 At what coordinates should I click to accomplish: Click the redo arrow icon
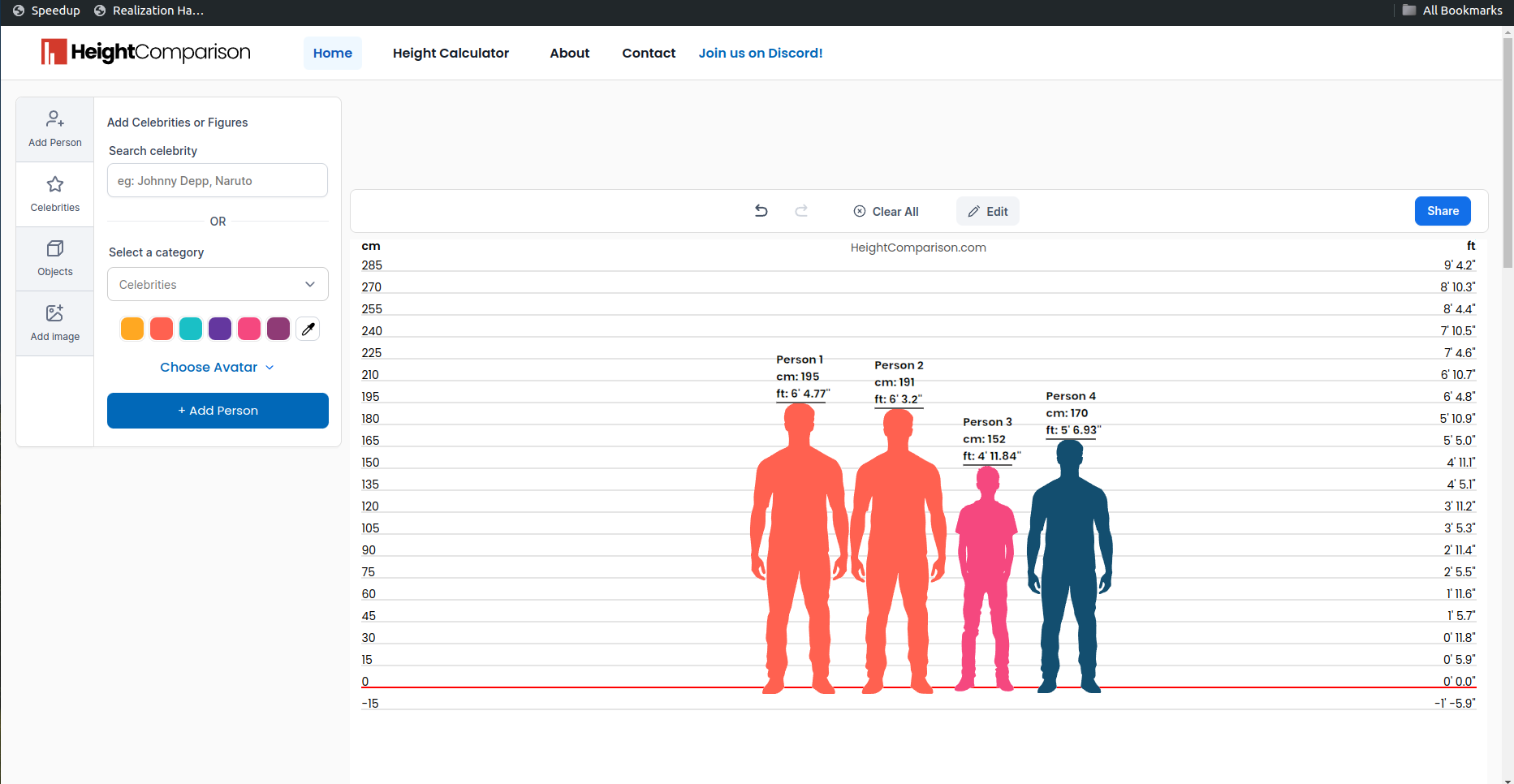pyautogui.click(x=801, y=211)
